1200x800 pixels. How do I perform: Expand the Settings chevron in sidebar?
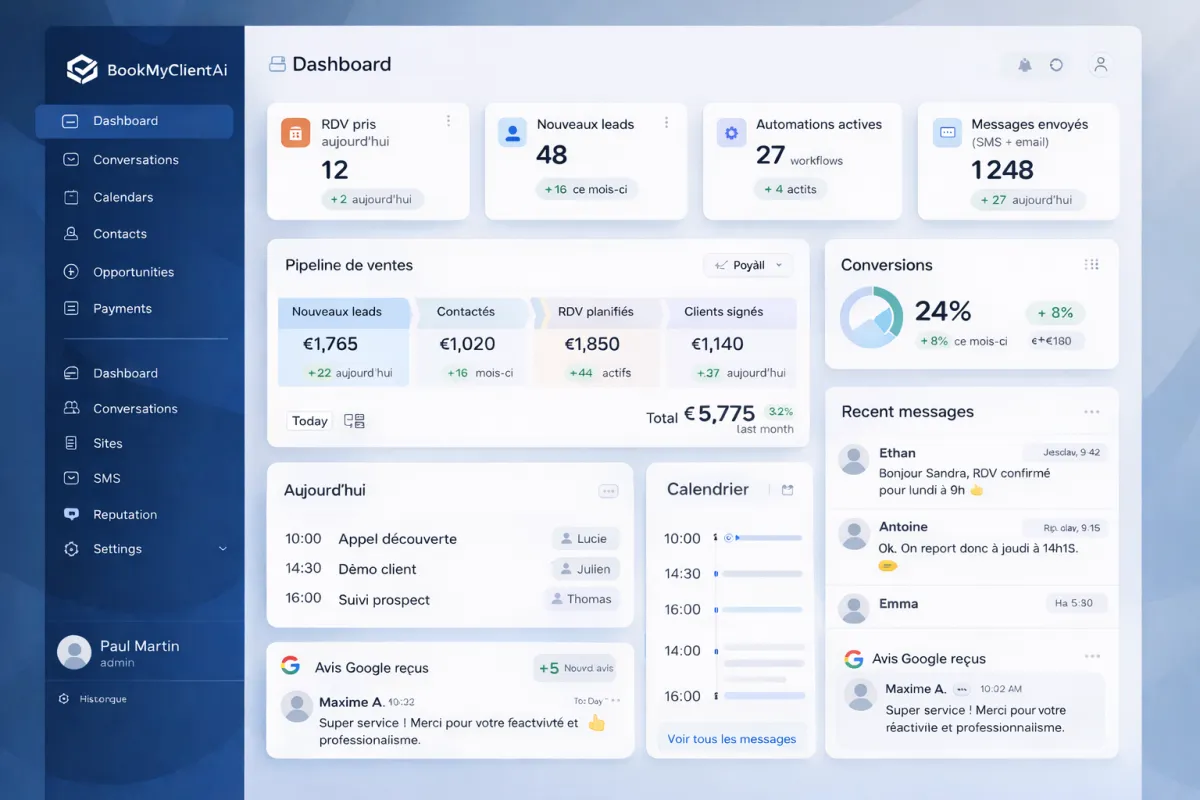coord(223,549)
